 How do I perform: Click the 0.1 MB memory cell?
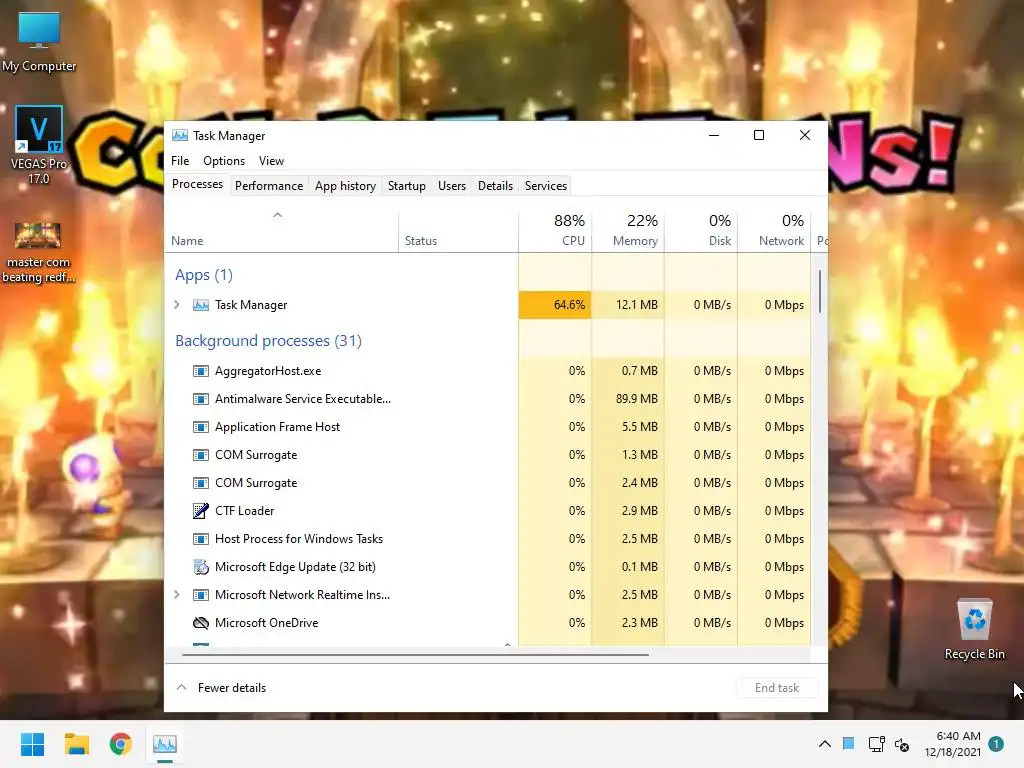628,567
